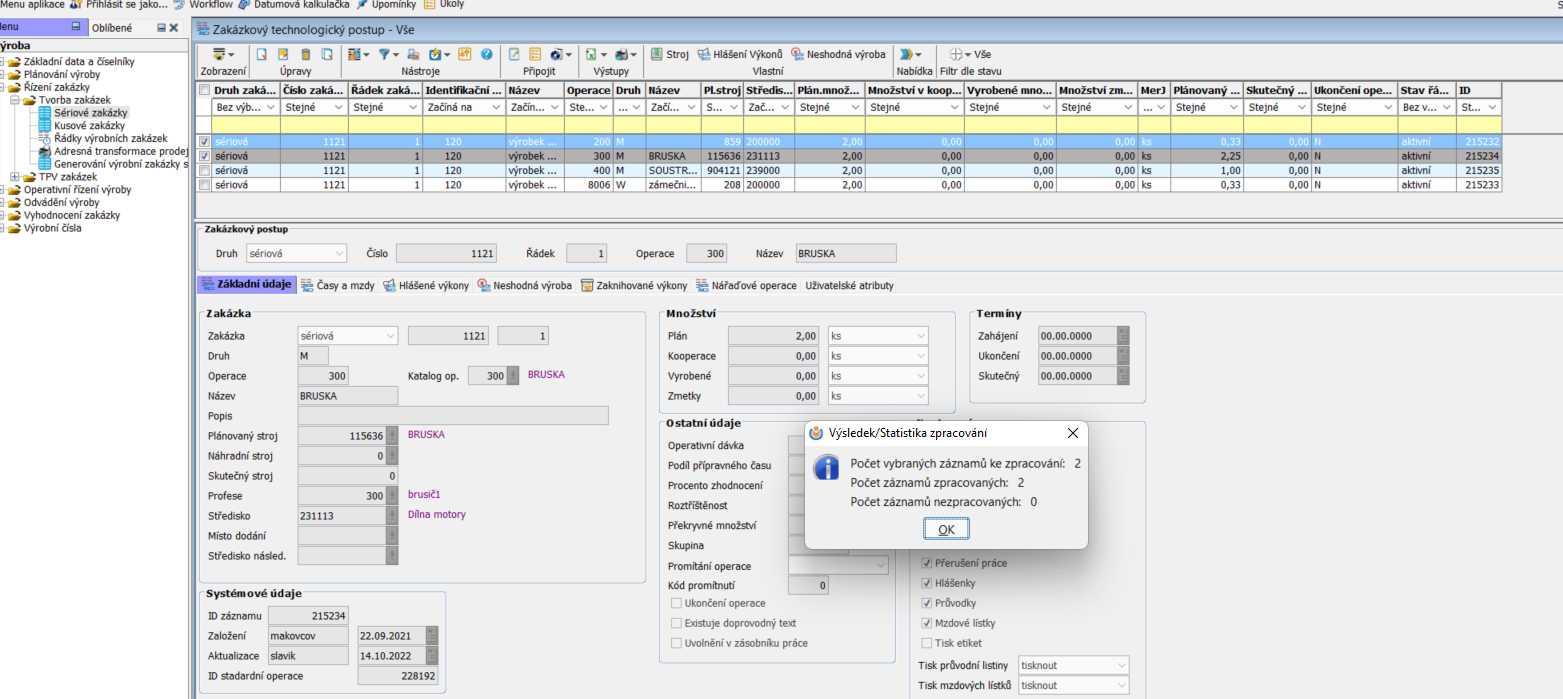
Task: Open the funnel filter tool in Nástroje
Action: pyautogui.click(x=384, y=54)
